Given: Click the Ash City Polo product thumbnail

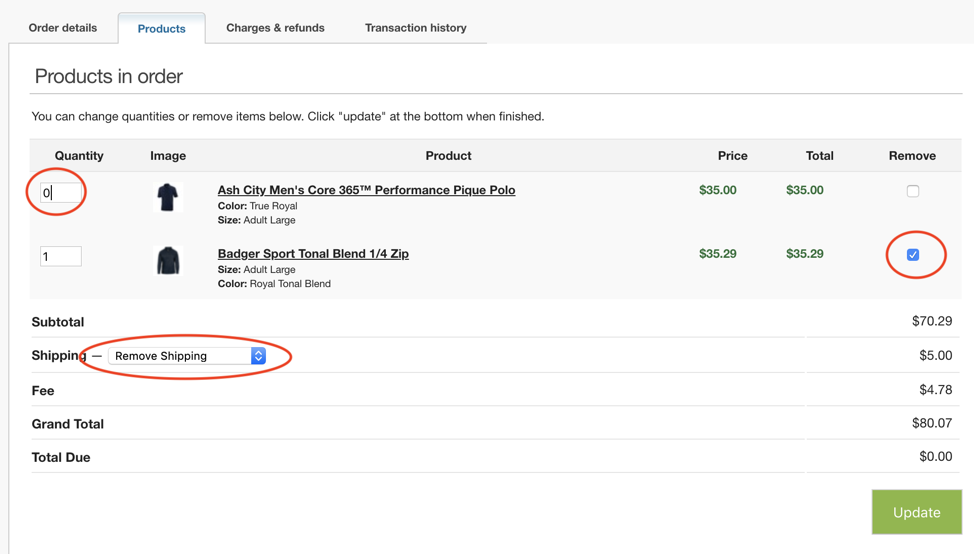Looking at the screenshot, I should (x=168, y=198).
